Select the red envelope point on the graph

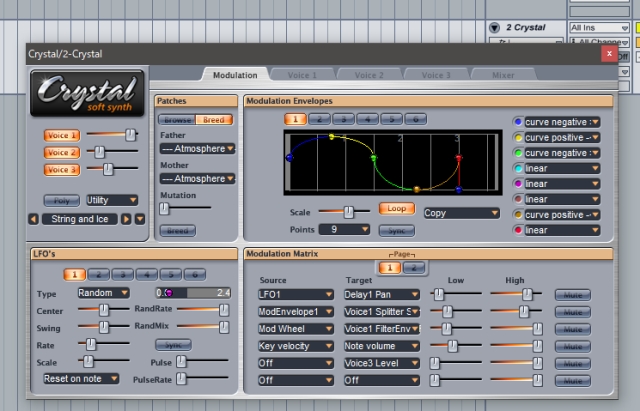click(459, 158)
